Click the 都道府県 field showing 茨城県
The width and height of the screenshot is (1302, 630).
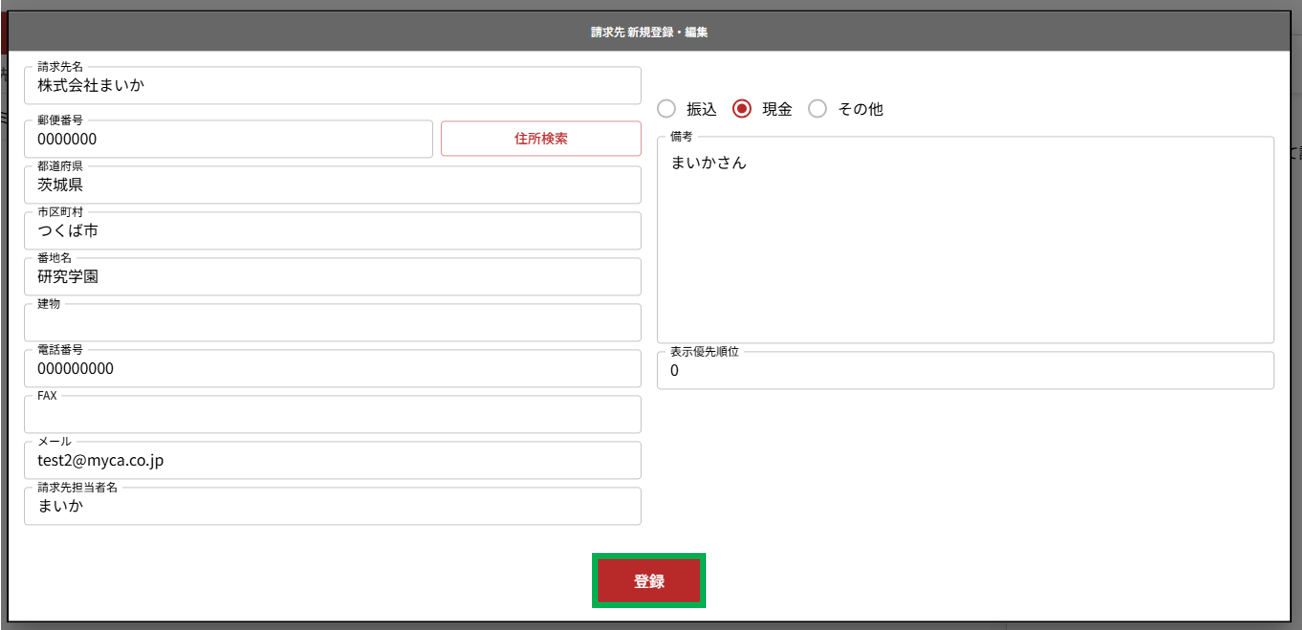click(332, 186)
